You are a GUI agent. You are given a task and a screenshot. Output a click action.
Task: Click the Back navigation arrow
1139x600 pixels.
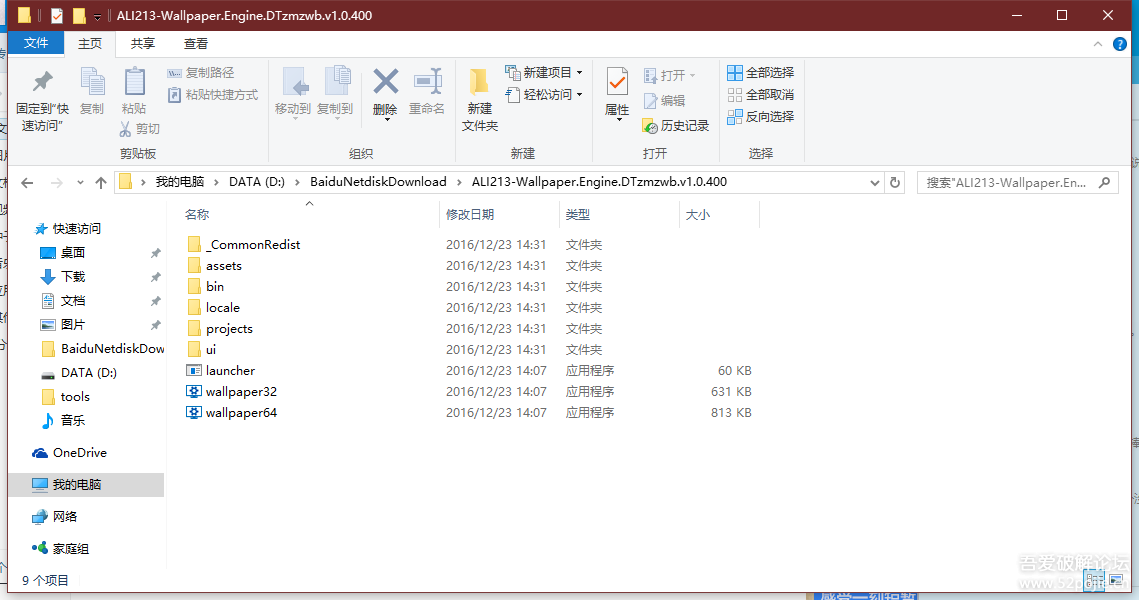(28, 183)
